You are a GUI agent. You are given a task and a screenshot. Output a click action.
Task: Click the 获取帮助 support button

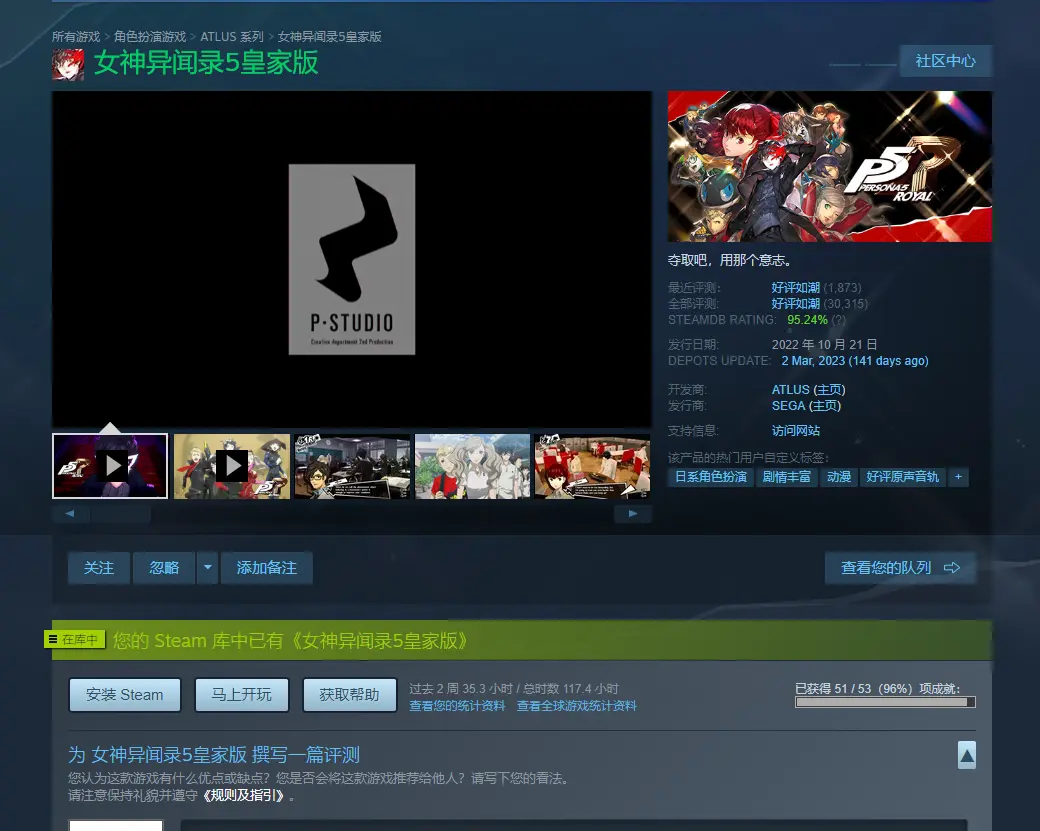(x=350, y=694)
